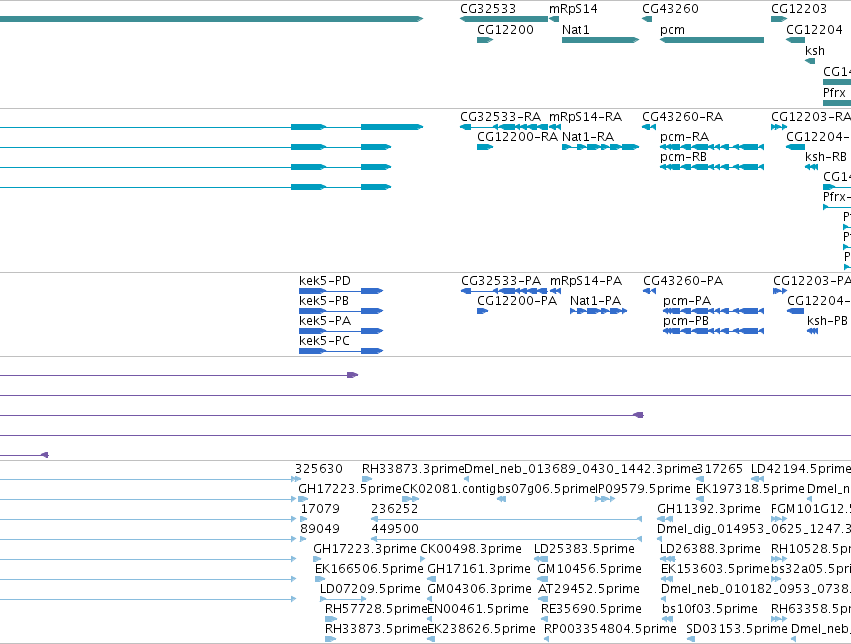This screenshot has height=644, width=851.
Task: Select the CG32533-RA transcript label
Action: [x=500, y=117]
